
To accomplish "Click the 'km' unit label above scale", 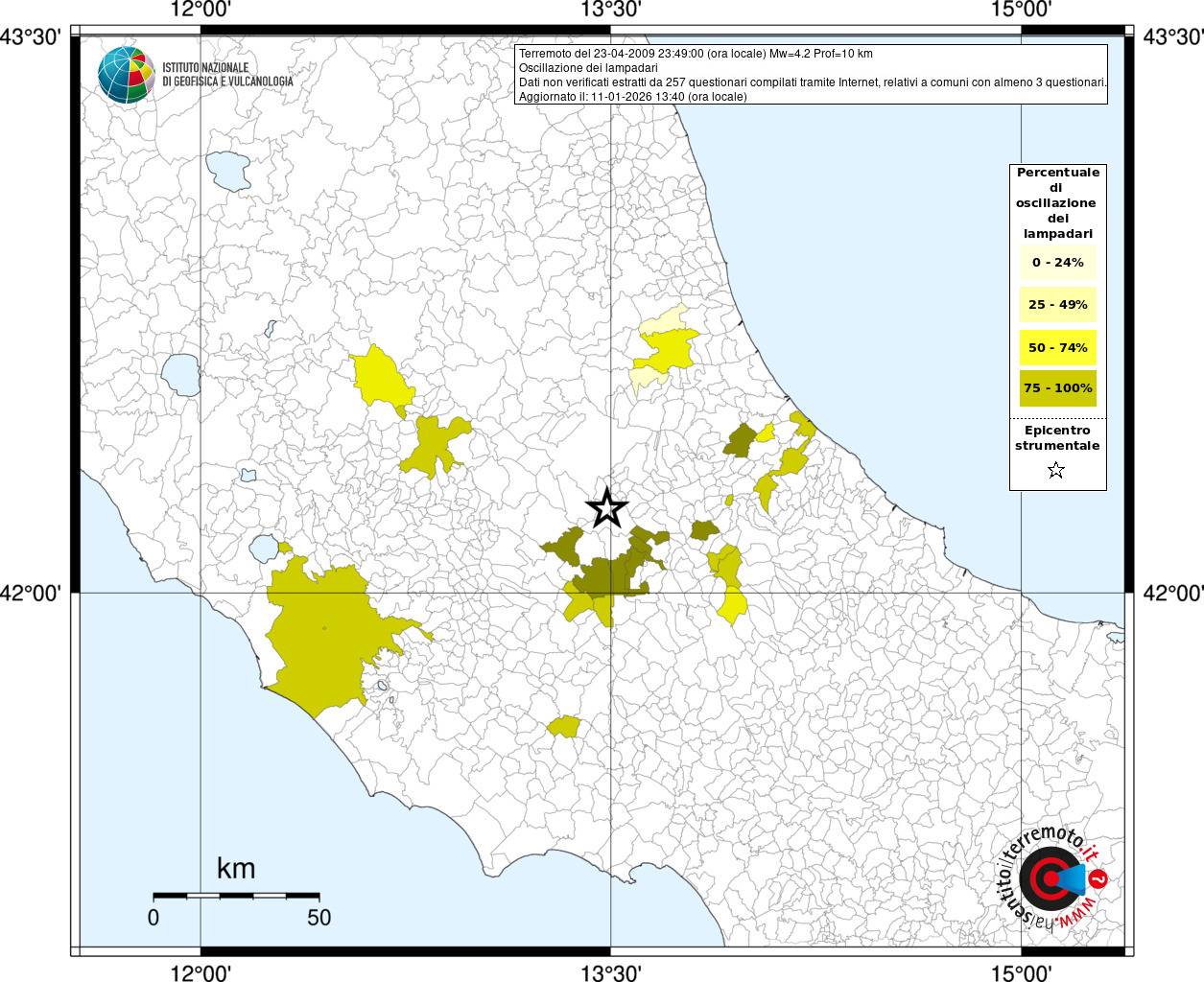I will pyautogui.click(x=236, y=869).
